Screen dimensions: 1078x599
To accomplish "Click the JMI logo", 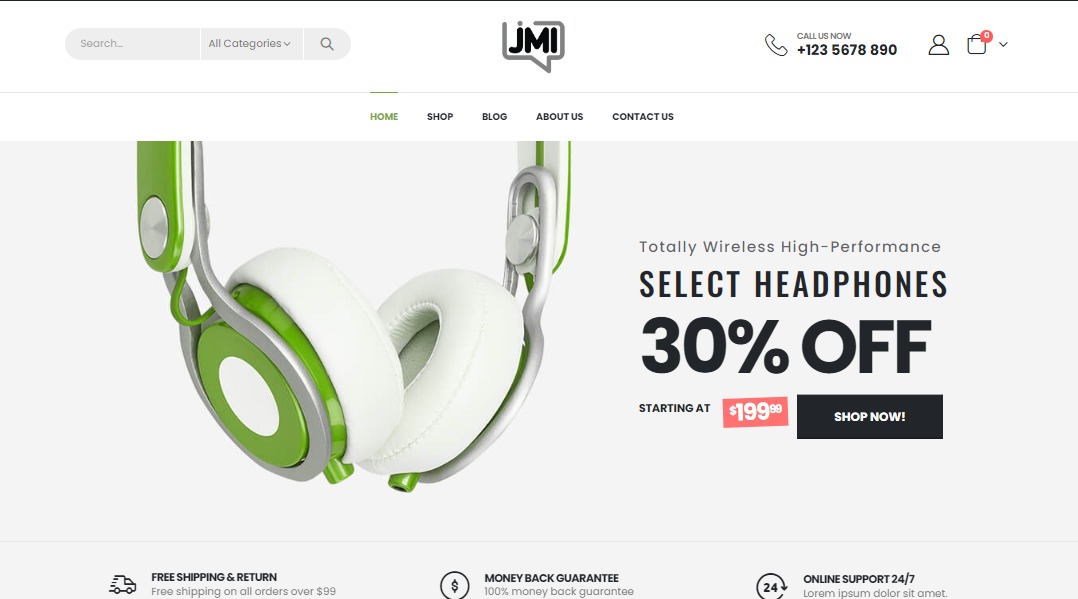I will [x=534, y=46].
